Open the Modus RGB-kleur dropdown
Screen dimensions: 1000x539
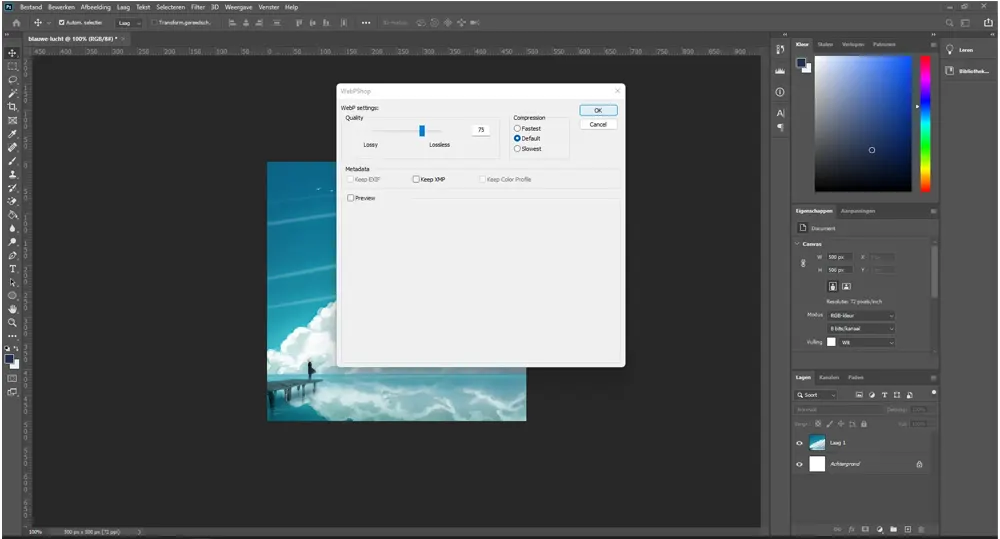pos(861,316)
